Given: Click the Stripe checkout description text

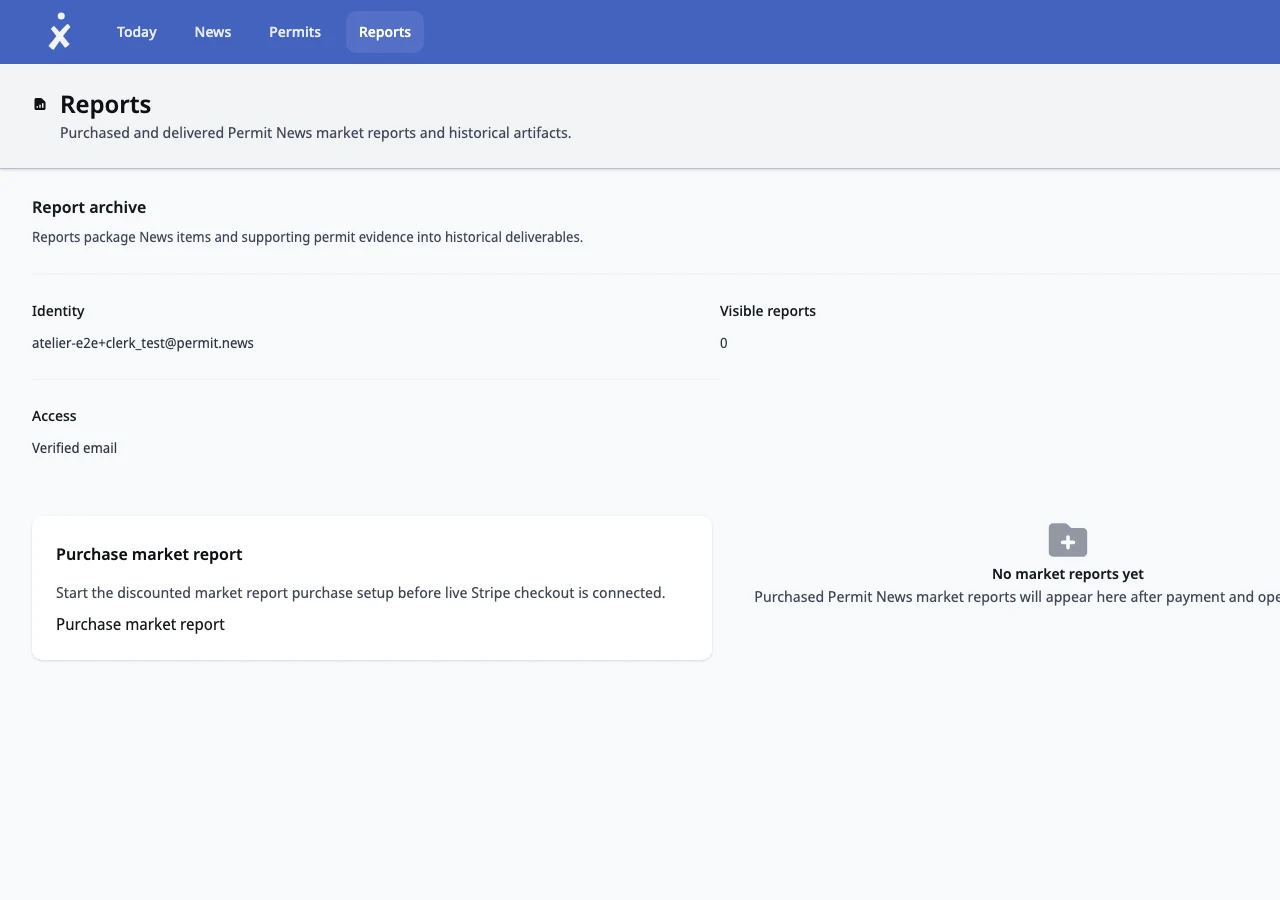Looking at the screenshot, I should (360, 593).
